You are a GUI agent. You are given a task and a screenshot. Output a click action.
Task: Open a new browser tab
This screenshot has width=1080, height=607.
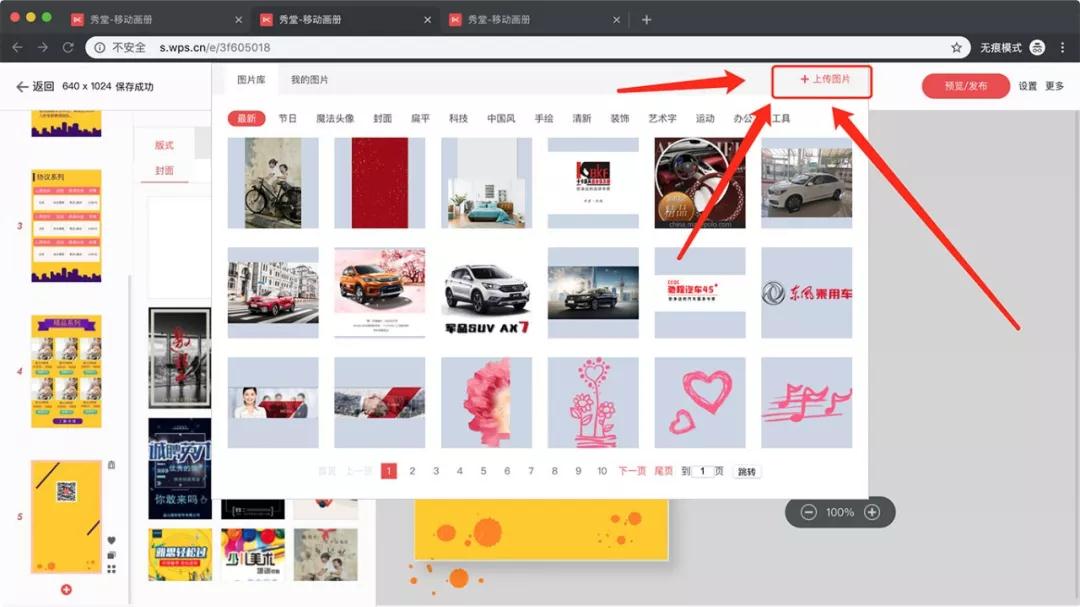tap(646, 20)
